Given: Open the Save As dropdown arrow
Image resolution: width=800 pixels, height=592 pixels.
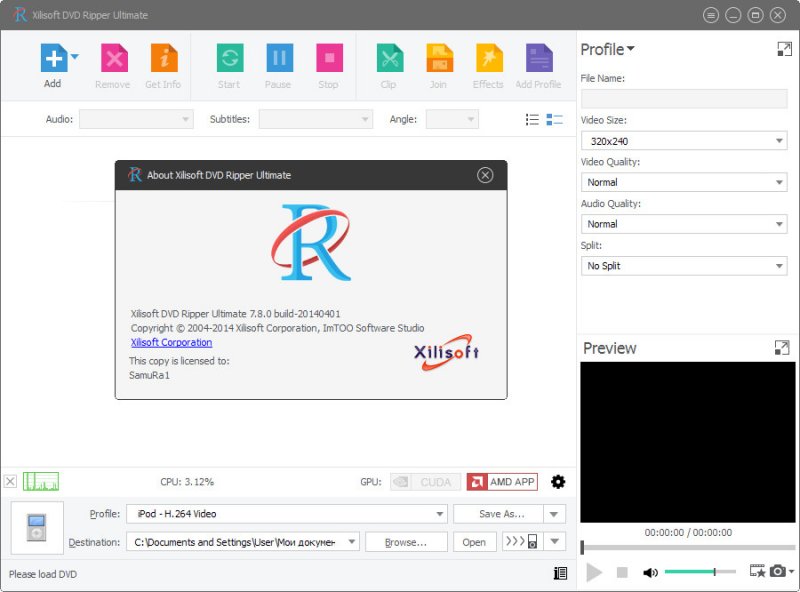Looking at the screenshot, I should tap(555, 514).
